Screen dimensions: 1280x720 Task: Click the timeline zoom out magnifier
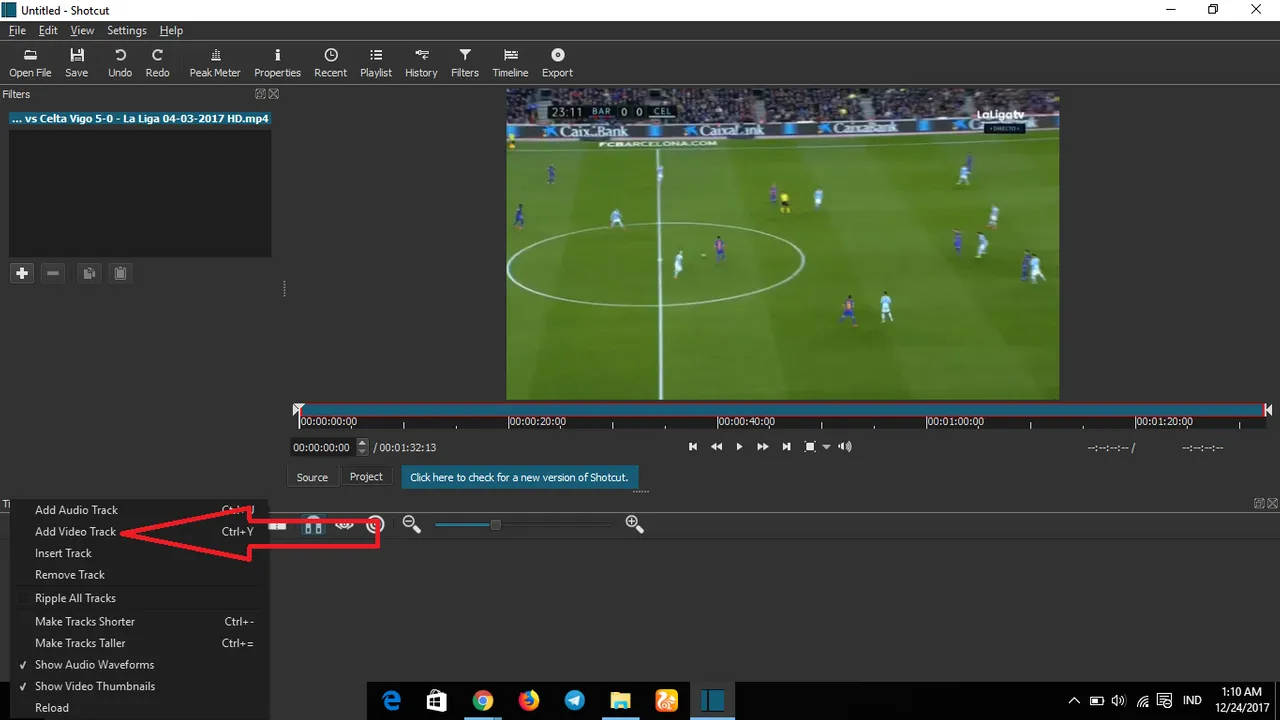410,524
